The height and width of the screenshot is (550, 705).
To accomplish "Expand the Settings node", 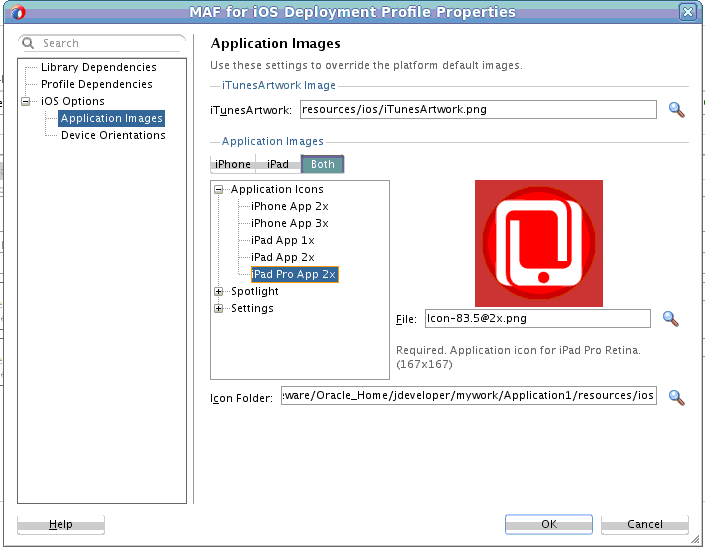I will (219, 309).
